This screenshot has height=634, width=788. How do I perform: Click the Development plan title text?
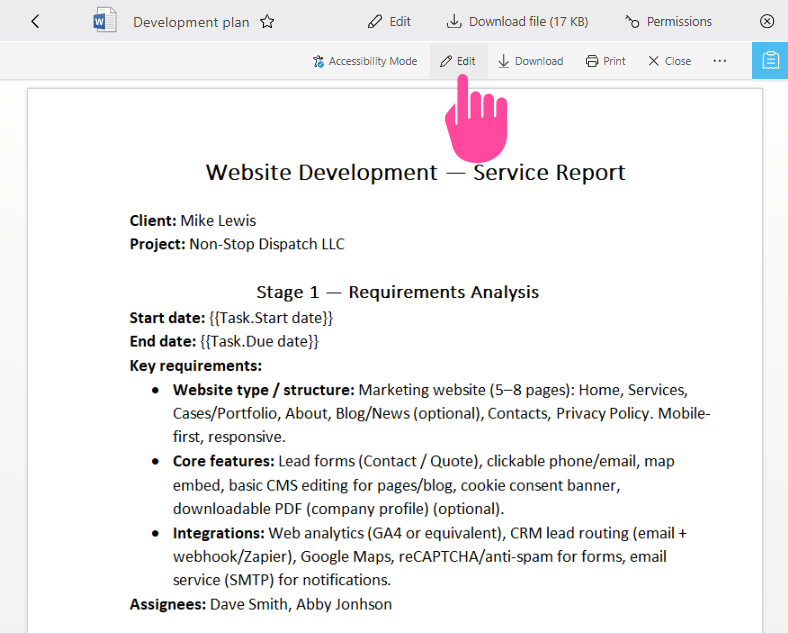(191, 23)
